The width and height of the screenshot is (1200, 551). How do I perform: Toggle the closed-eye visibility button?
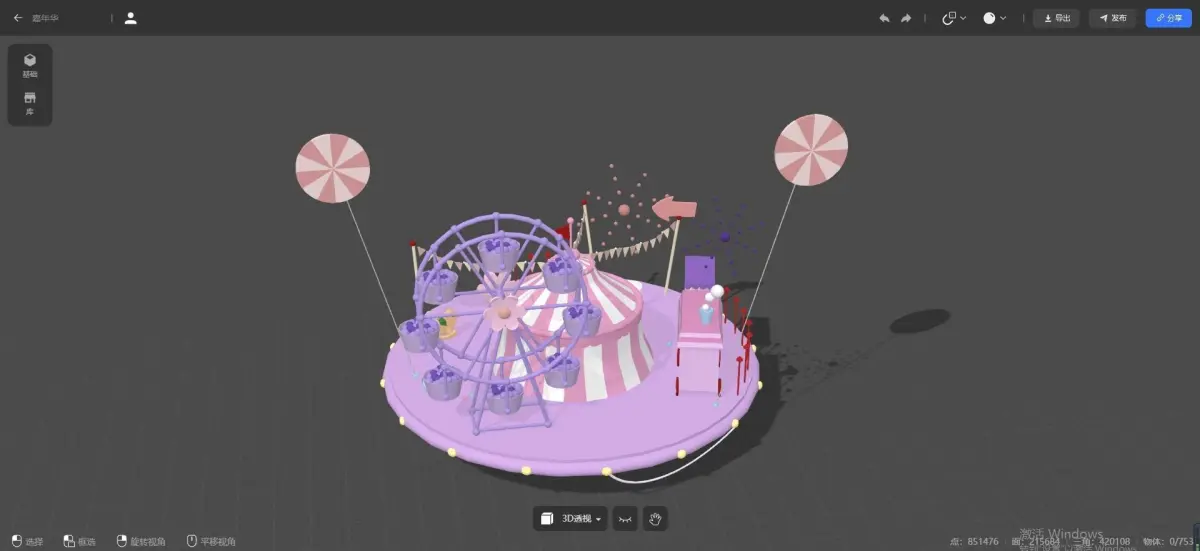point(625,518)
